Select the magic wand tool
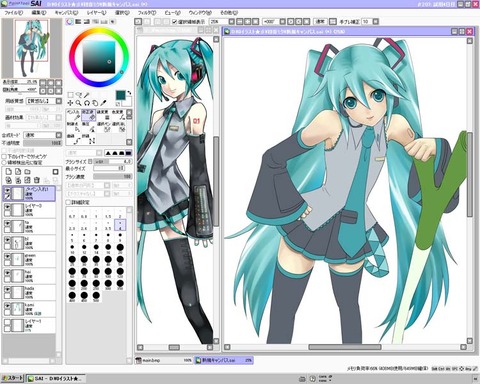480x384 pixels. pos(87,95)
